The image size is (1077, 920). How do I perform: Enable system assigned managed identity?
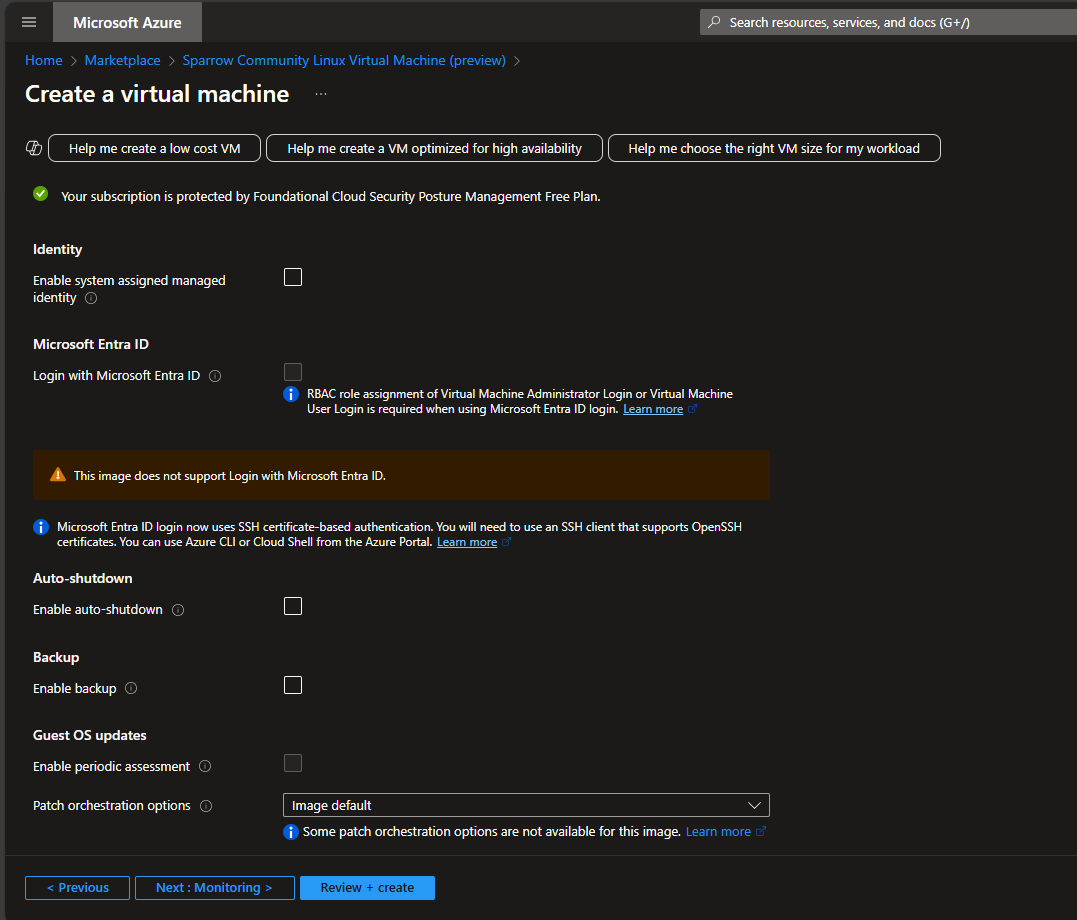(292, 277)
